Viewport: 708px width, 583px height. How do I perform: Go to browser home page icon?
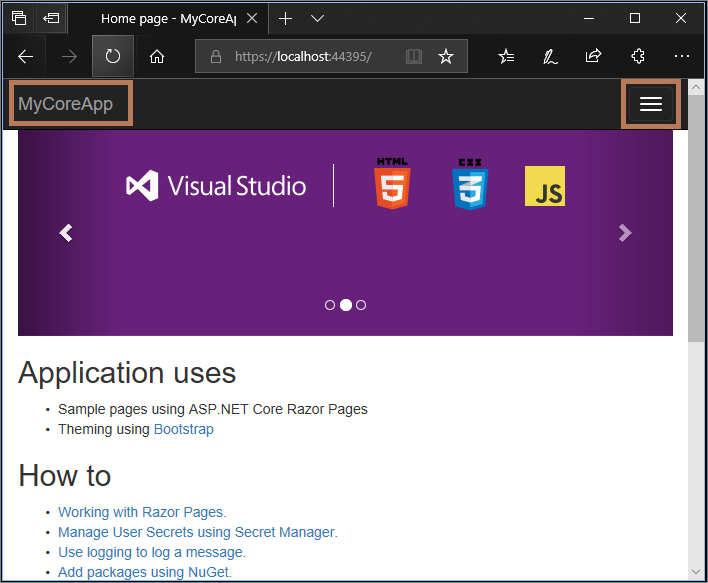coord(157,57)
